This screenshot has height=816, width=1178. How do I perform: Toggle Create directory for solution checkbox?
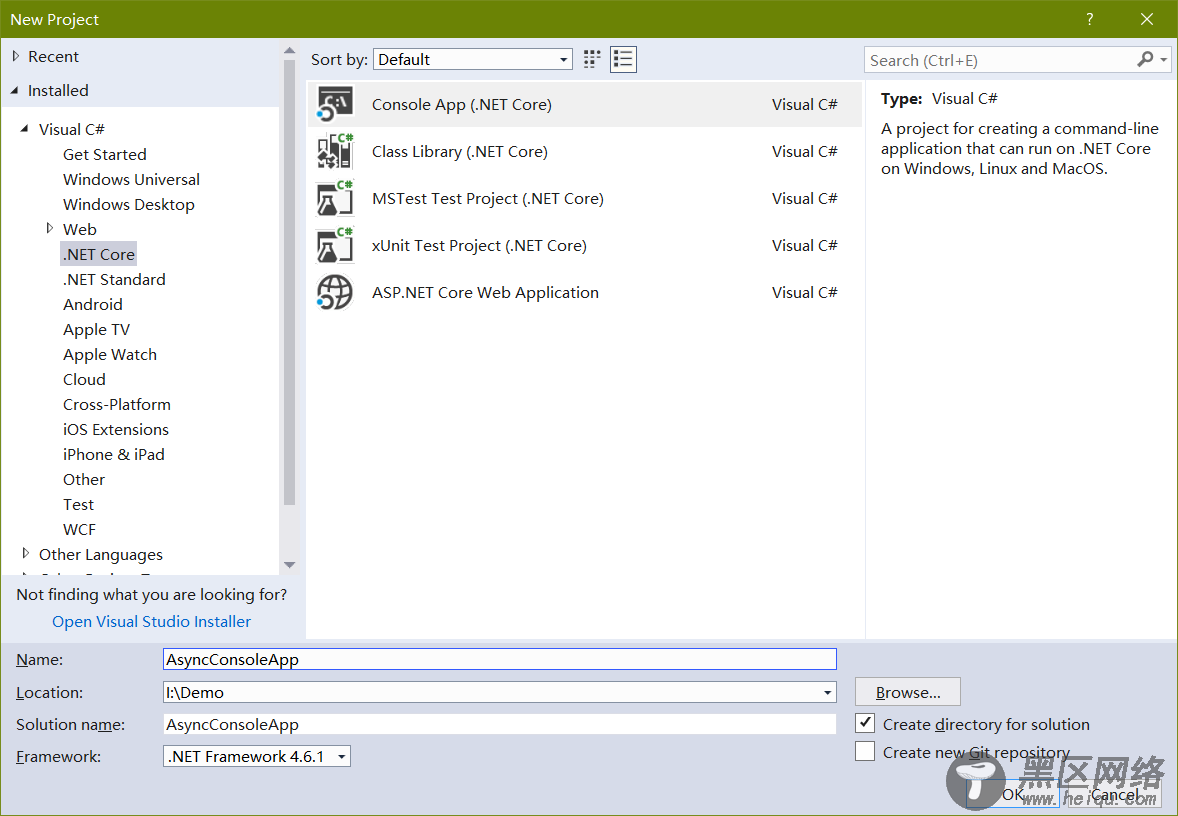[865, 724]
